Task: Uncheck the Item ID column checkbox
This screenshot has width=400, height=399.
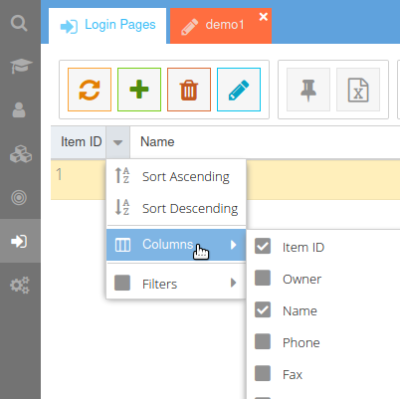Action: pos(263,246)
